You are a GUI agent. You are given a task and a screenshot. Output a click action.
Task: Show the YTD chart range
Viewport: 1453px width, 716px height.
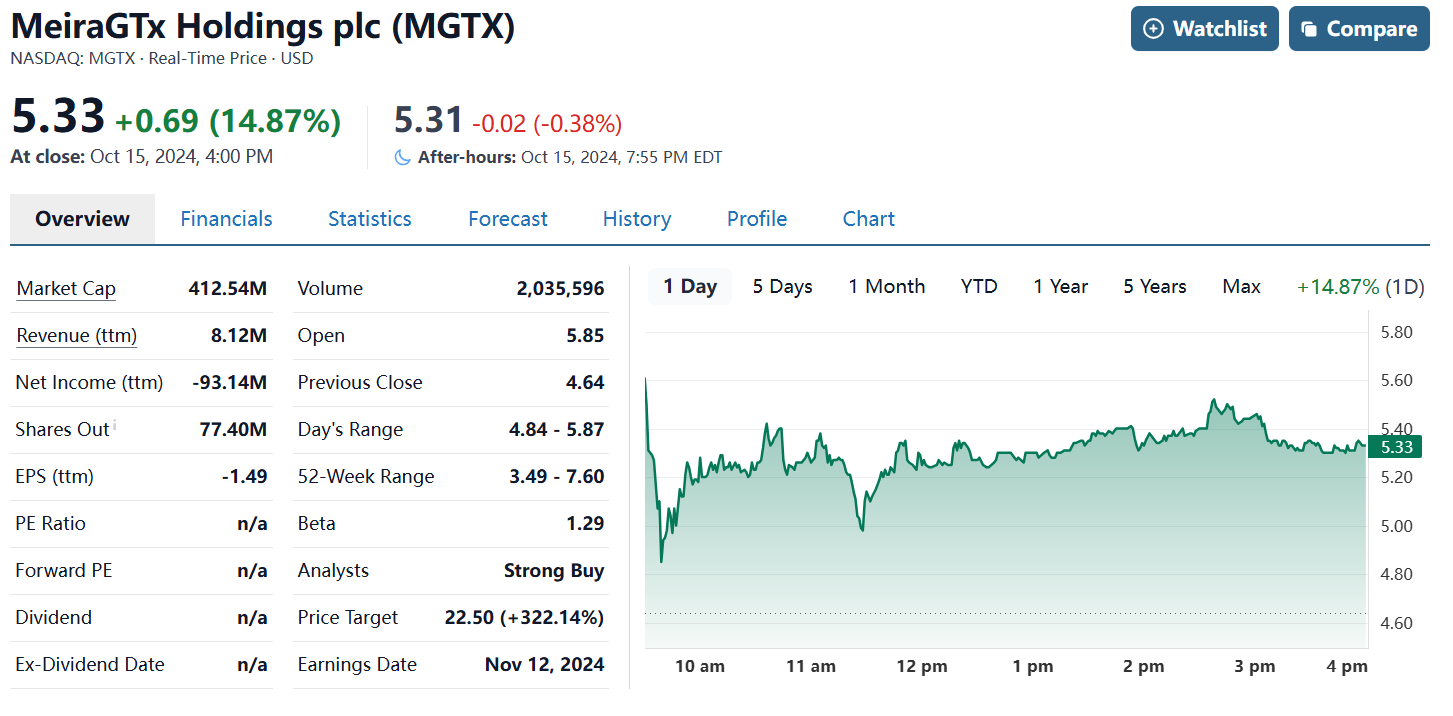(979, 287)
